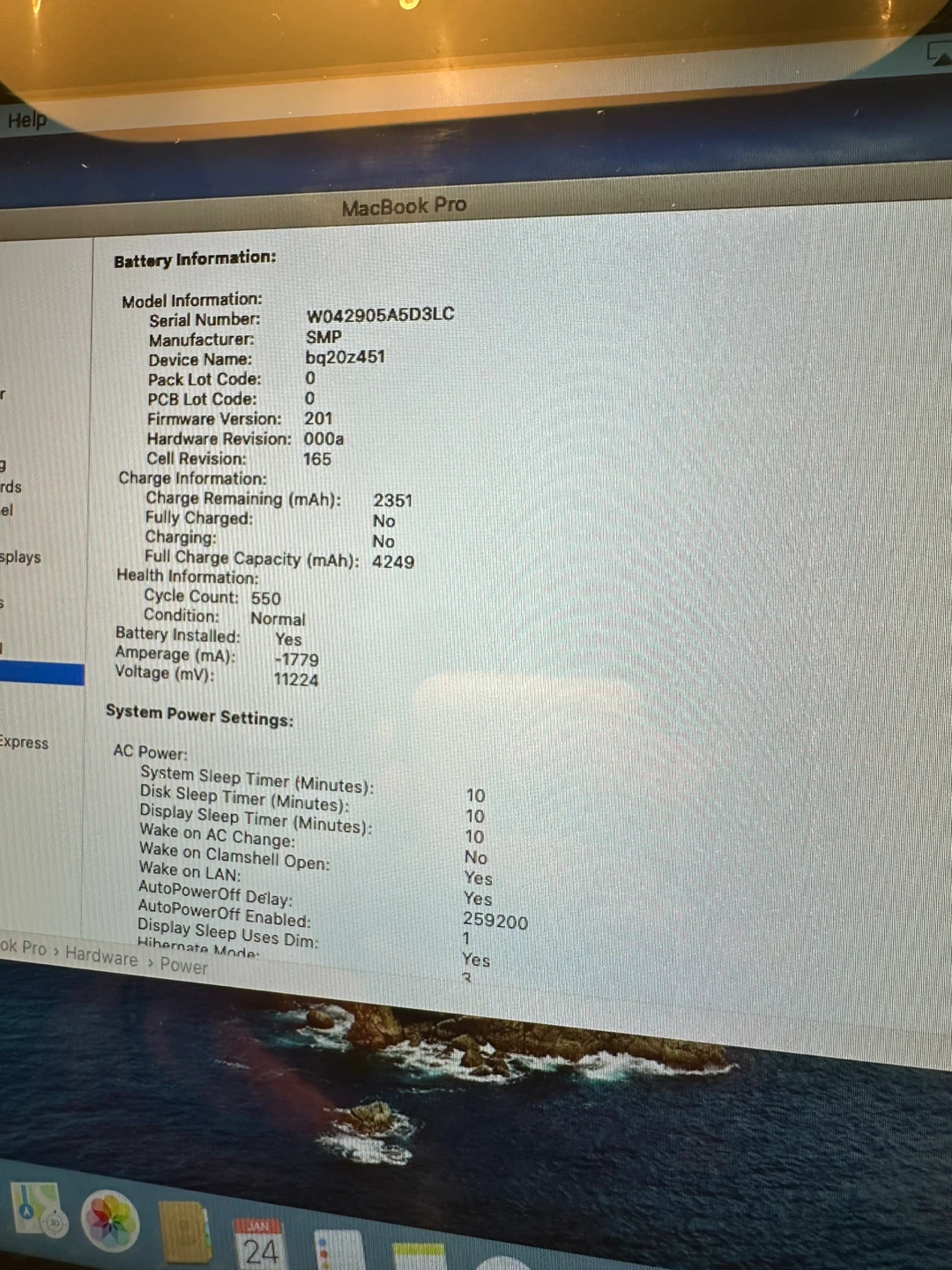Click the 'Hardware Revision:' label
Image resolution: width=952 pixels, height=1270 pixels.
219,438
